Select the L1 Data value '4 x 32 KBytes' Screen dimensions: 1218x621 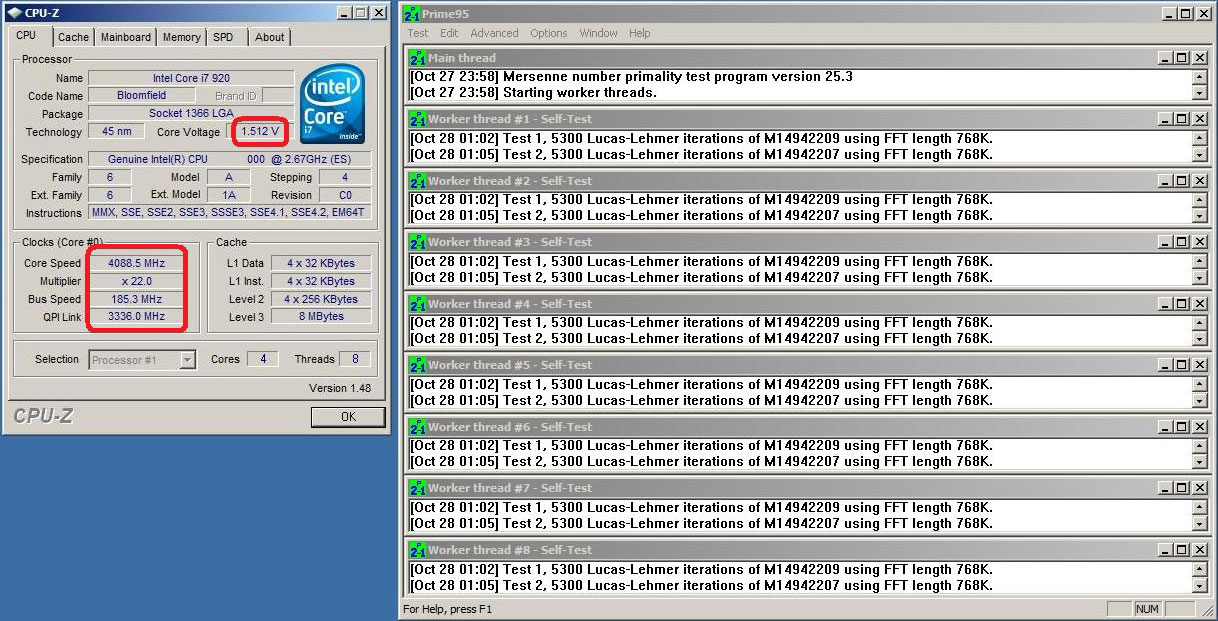tap(320, 263)
